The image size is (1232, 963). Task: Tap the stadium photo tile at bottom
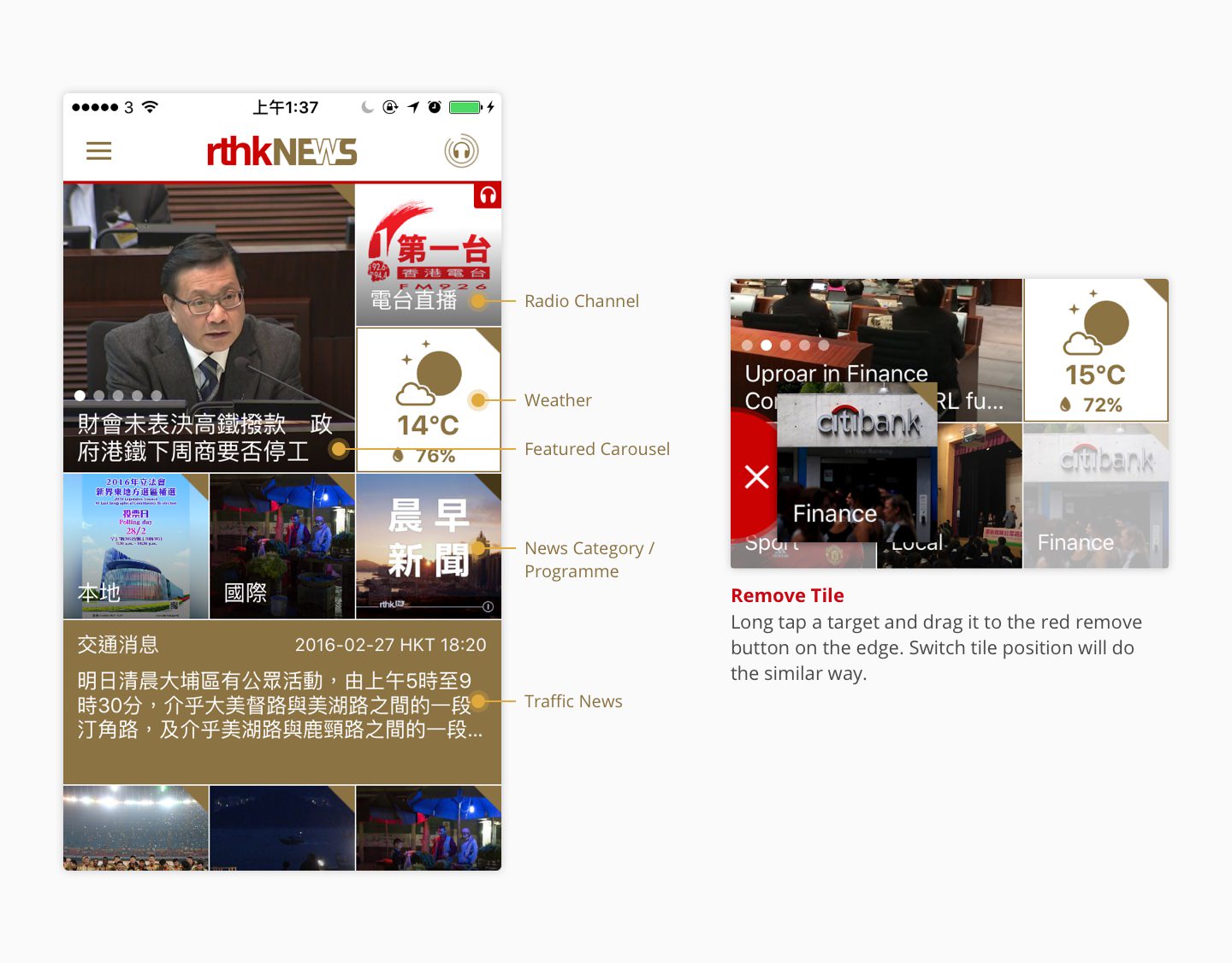point(136,828)
